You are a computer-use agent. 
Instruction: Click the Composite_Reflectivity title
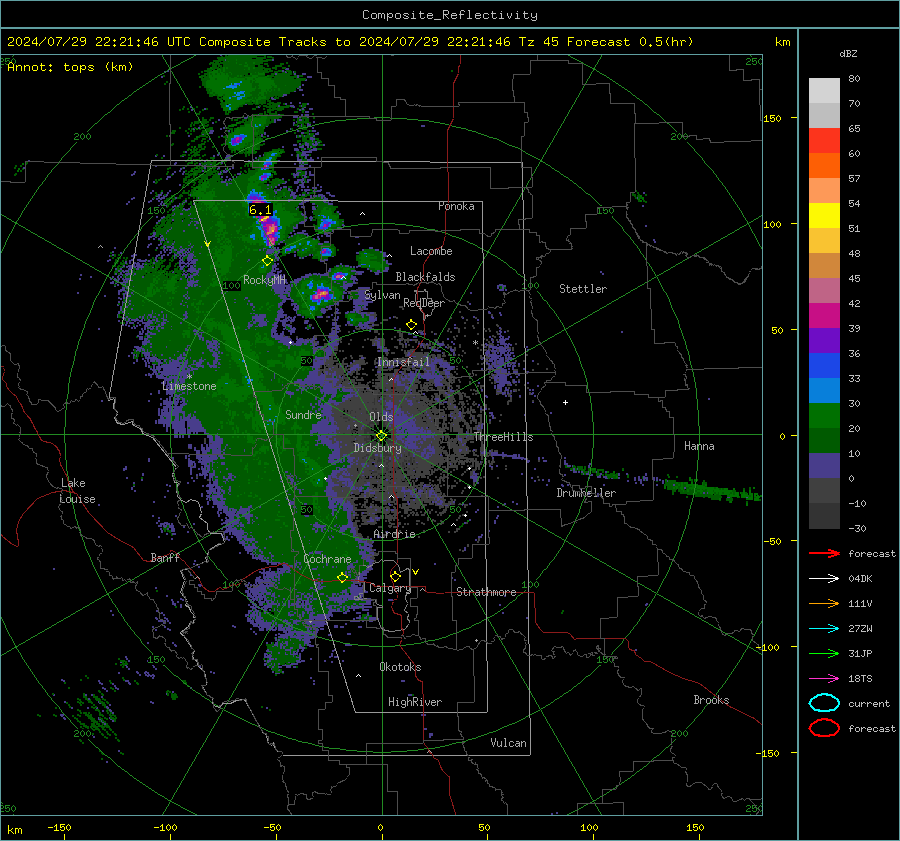450,15
